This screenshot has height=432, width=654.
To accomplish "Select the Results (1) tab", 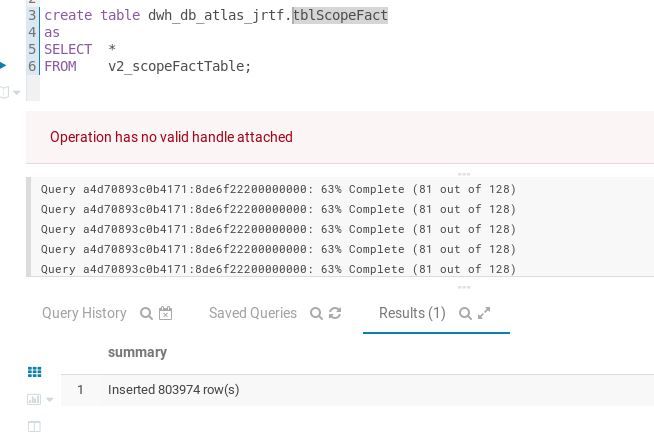I will click(x=411, y=313).
